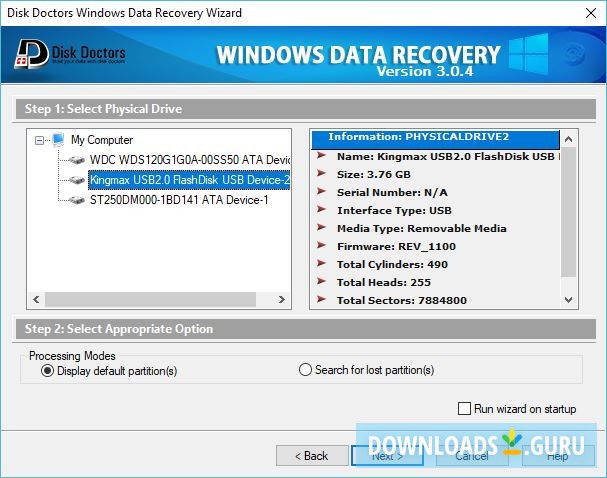Click the Serial Number: N/A text

pyautogui.click(x=392, y=192)
